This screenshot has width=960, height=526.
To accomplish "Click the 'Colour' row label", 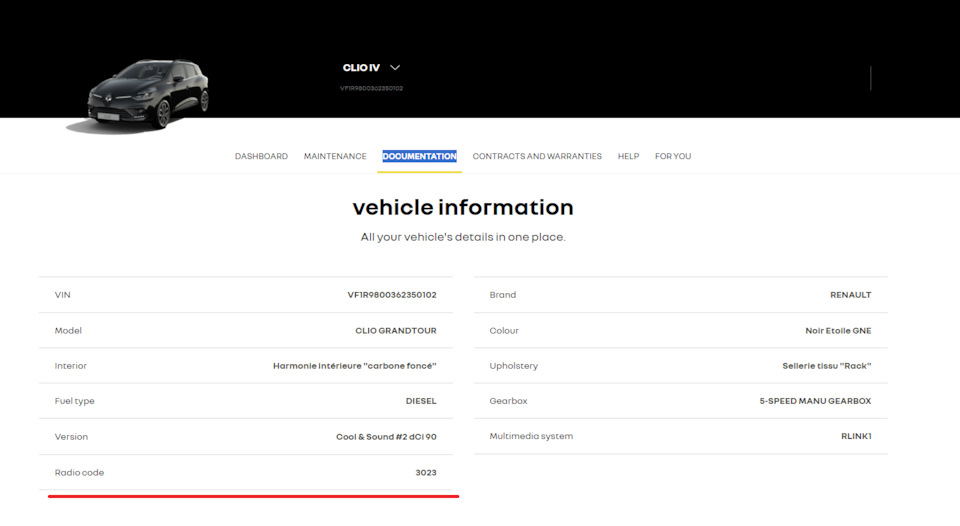I will point(504,330).
